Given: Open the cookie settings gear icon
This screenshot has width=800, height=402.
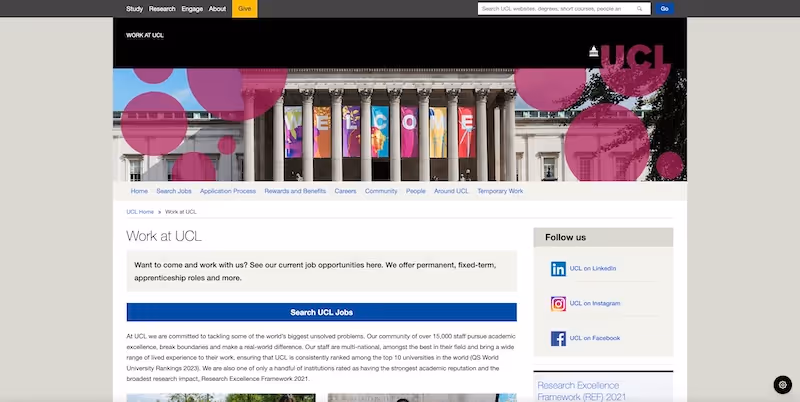Looking at the screenshot, I should point(783,385).
